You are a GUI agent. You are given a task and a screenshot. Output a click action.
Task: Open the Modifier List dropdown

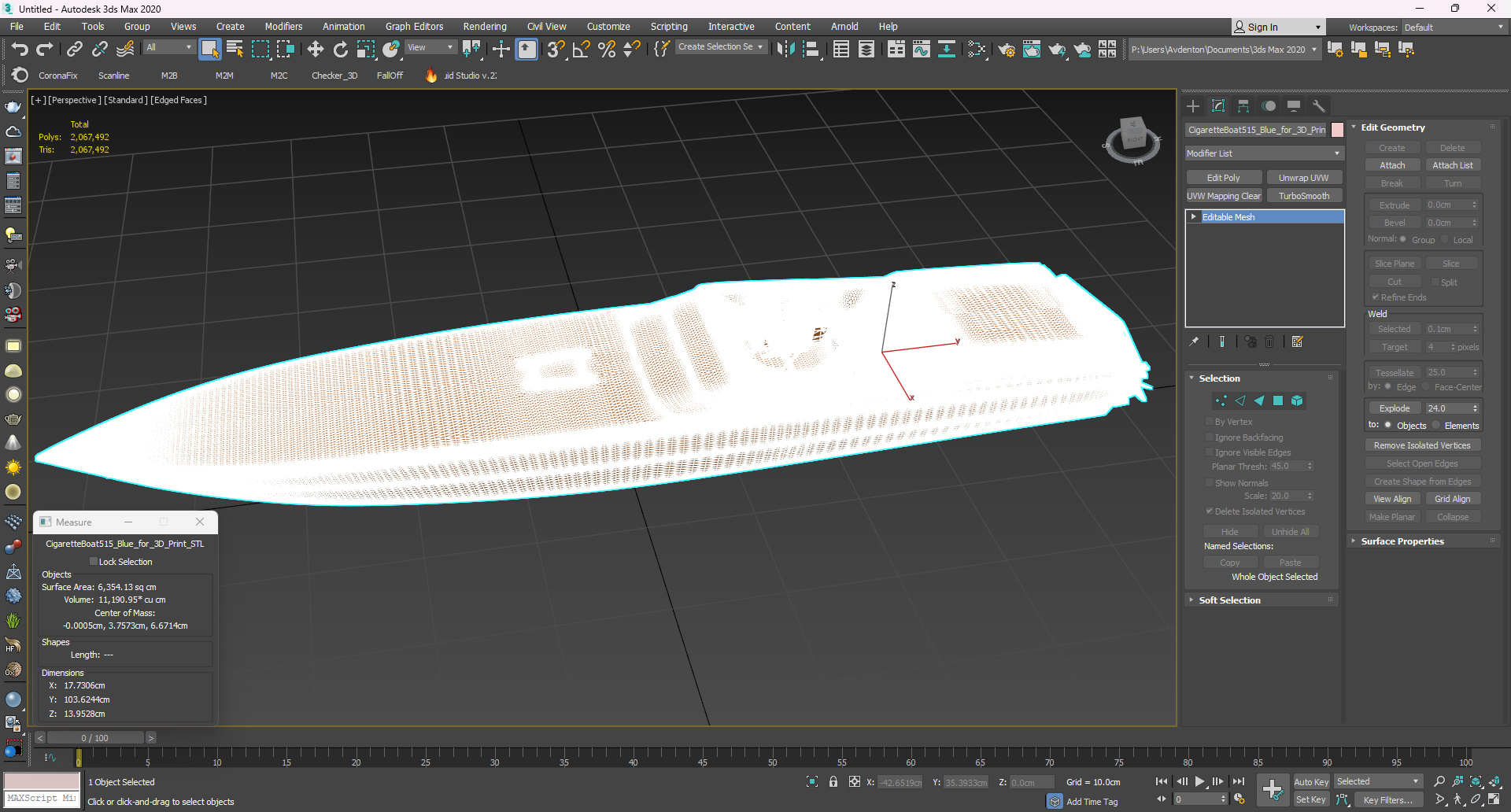click(x=1264, y=153)
